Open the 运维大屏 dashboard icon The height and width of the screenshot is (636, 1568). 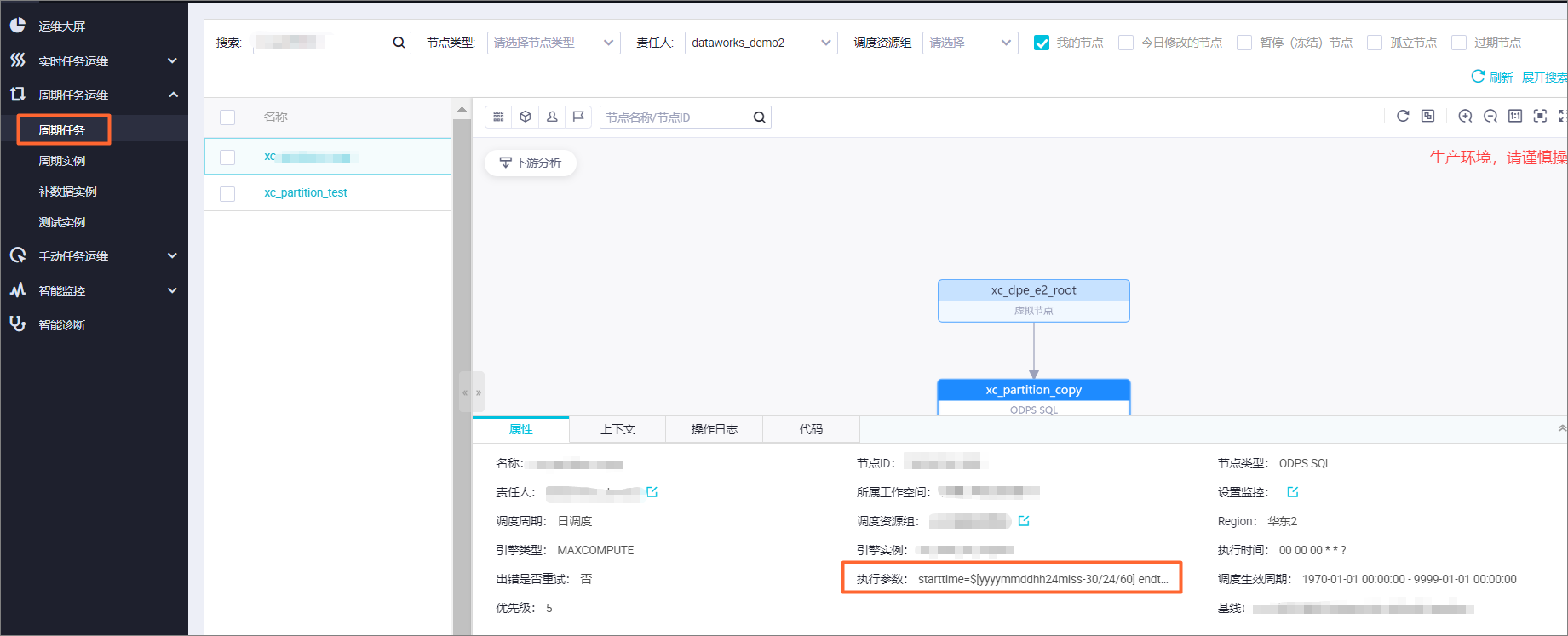tap(18, 26)
